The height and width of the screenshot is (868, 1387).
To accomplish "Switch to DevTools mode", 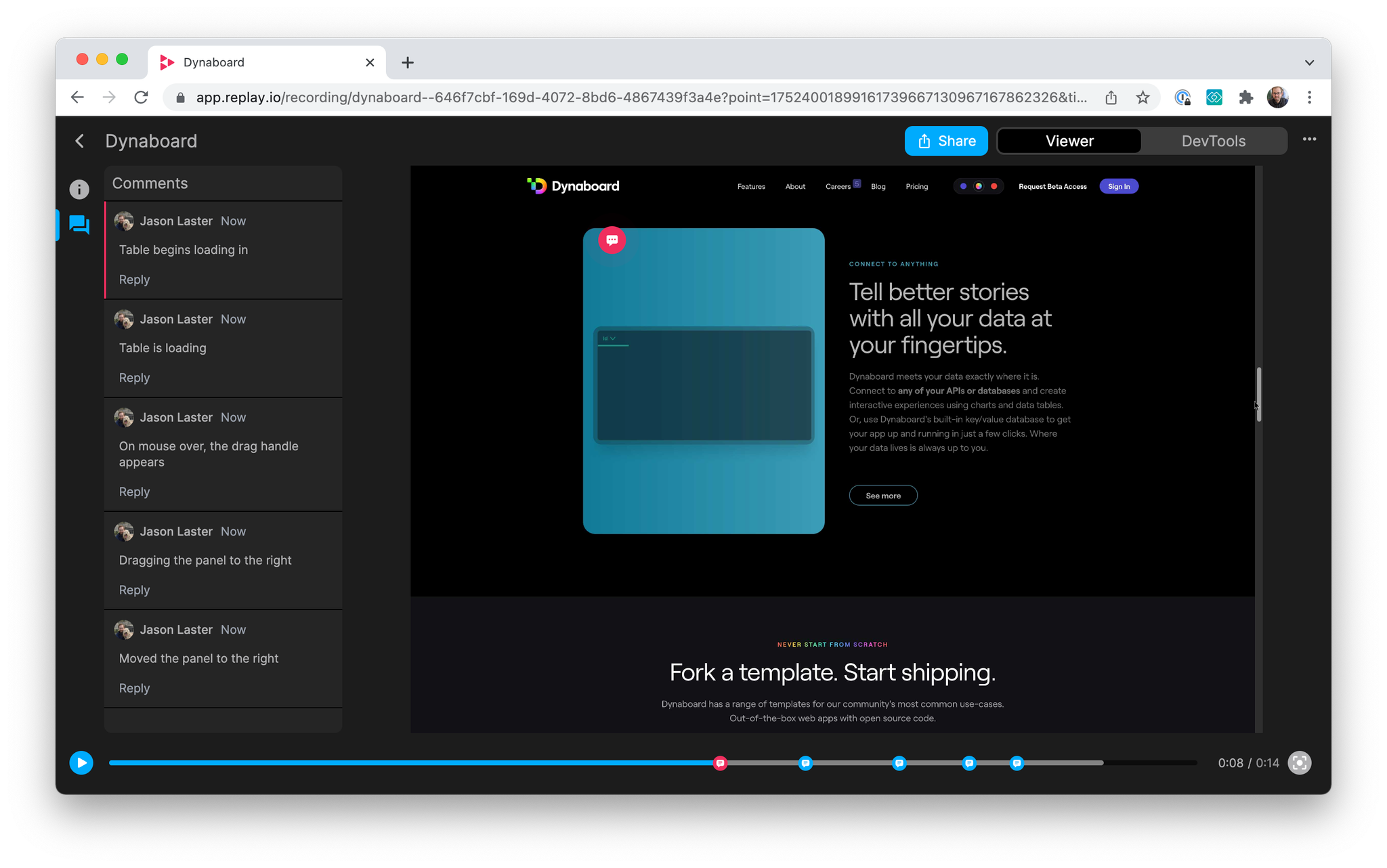I will (x=1213, y=141).
